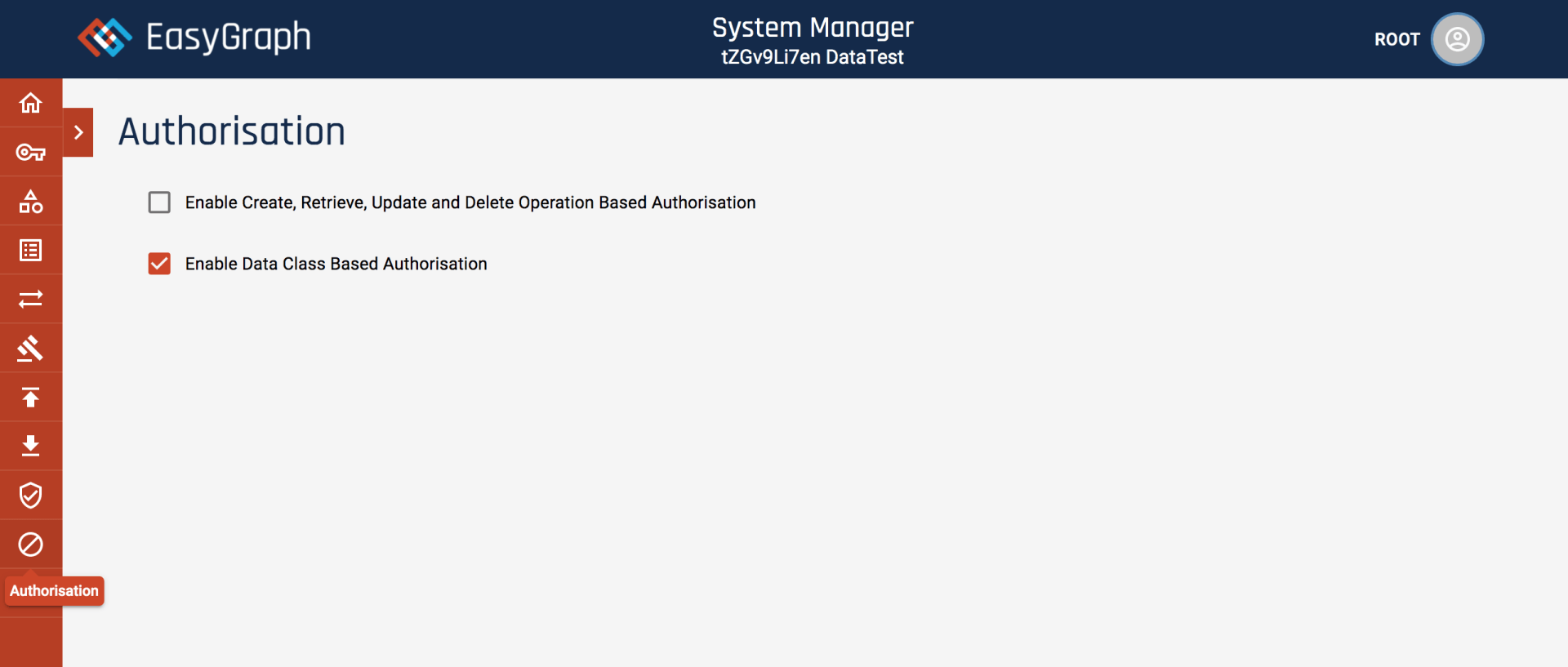Click the EasyGraph wordmark text
The image size is (1568, 667).
click(229, 38)
